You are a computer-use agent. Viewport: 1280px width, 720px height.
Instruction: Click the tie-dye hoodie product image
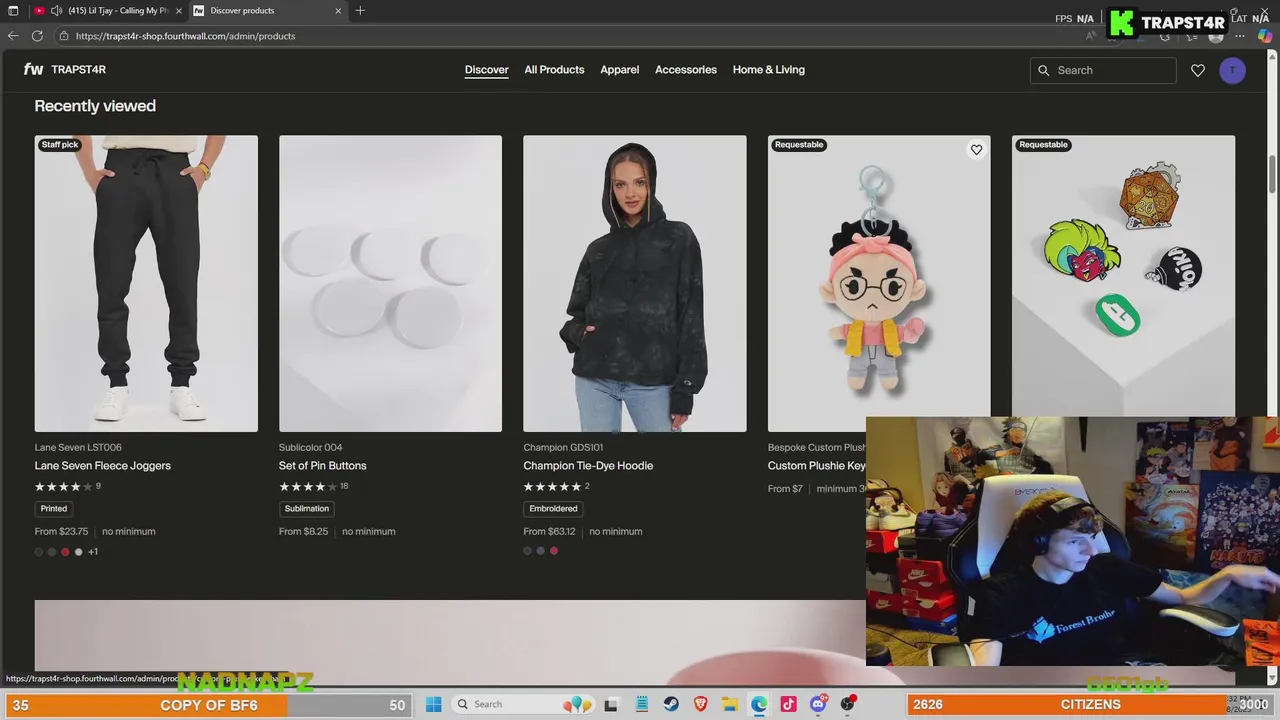click(x=635, y=284)
